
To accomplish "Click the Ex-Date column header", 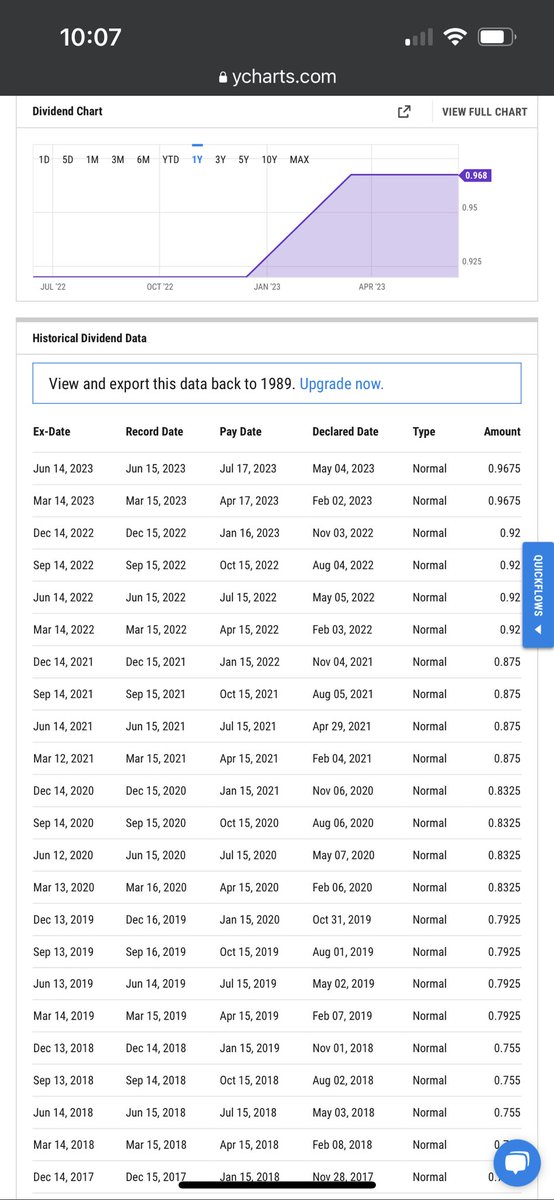I will point(52,432).
